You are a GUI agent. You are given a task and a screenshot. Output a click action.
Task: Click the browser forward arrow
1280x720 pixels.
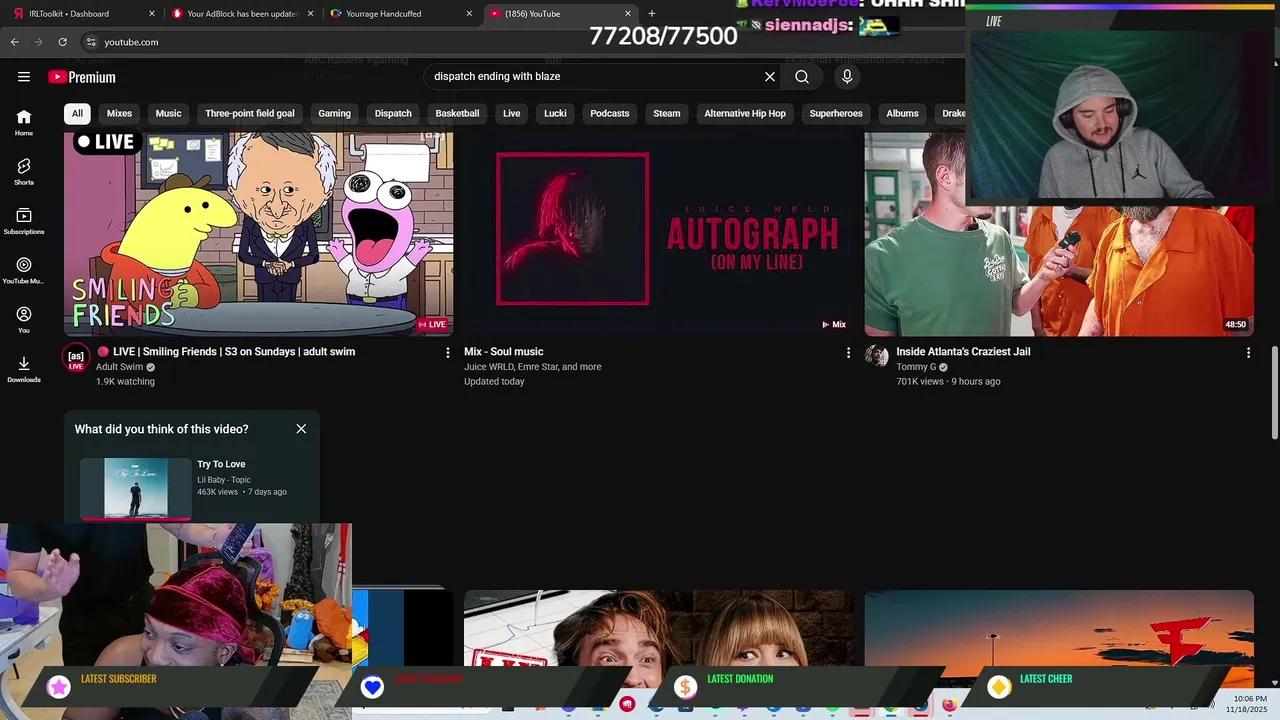[x=38, y=42]
